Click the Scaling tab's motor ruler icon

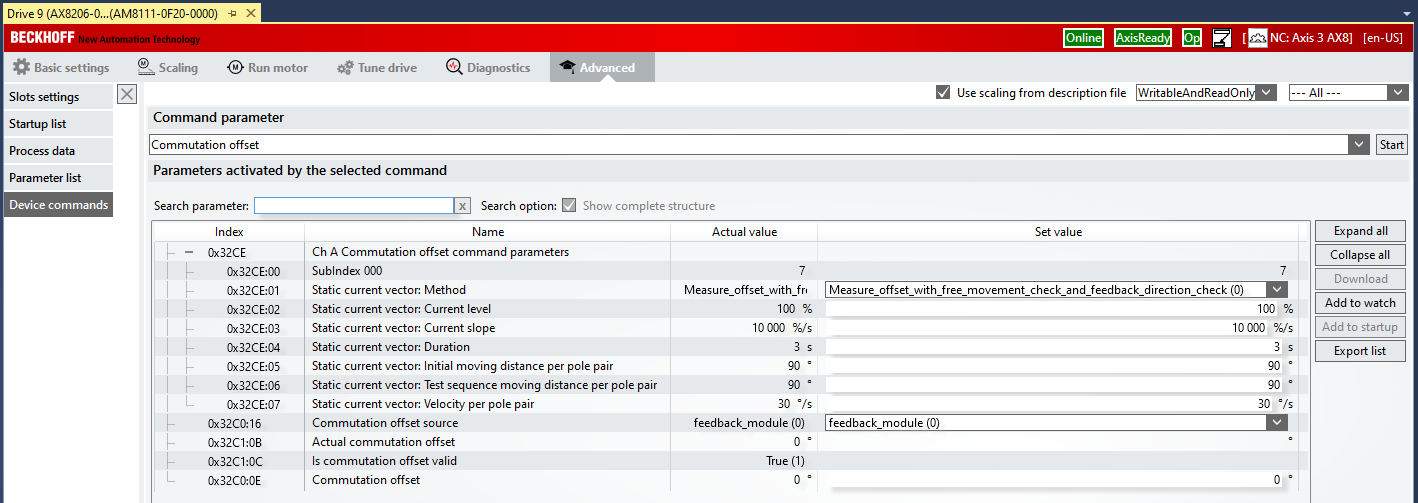point(144,67)
